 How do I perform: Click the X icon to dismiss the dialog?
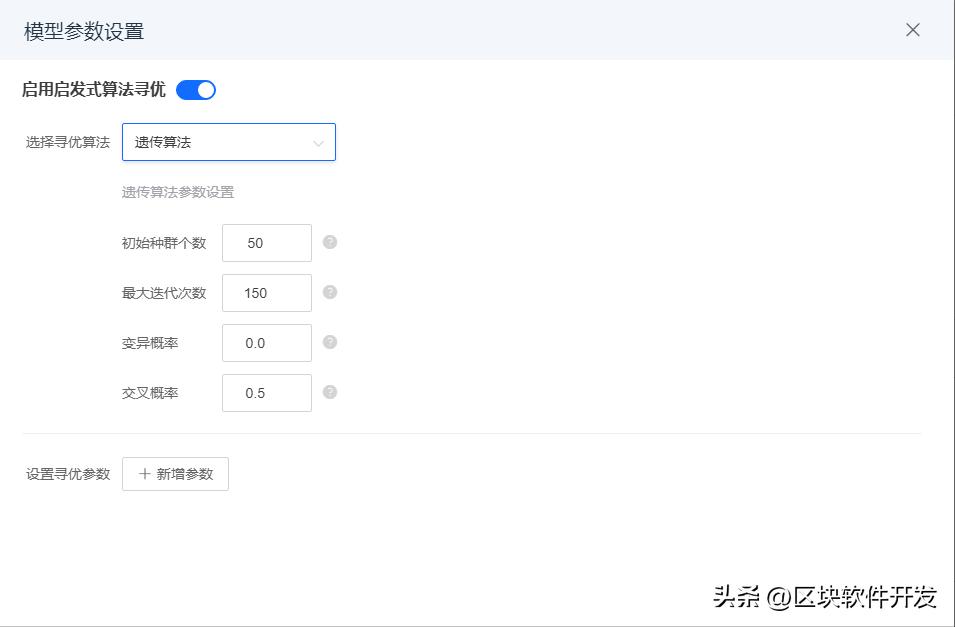click(912, 30)
